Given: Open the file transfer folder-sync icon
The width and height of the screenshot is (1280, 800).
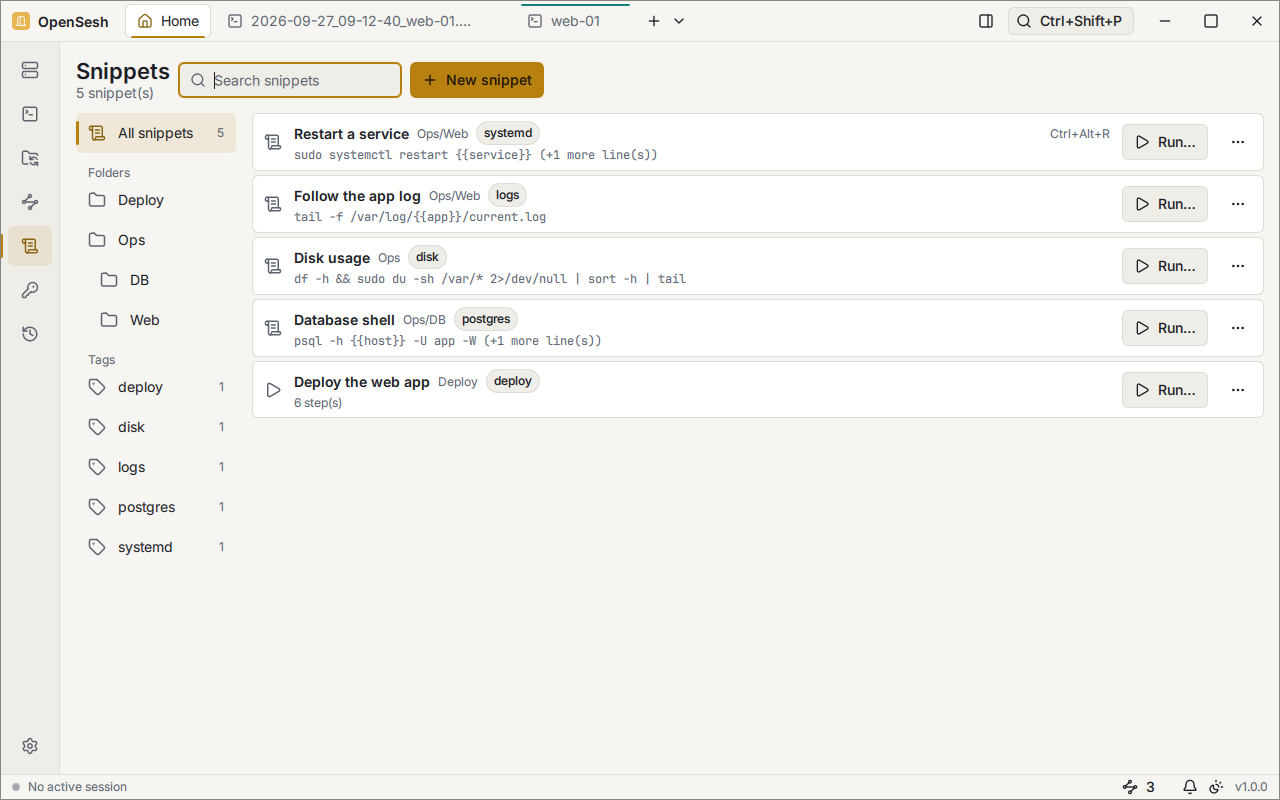Looking at the screenshot, I should point(30,158).
